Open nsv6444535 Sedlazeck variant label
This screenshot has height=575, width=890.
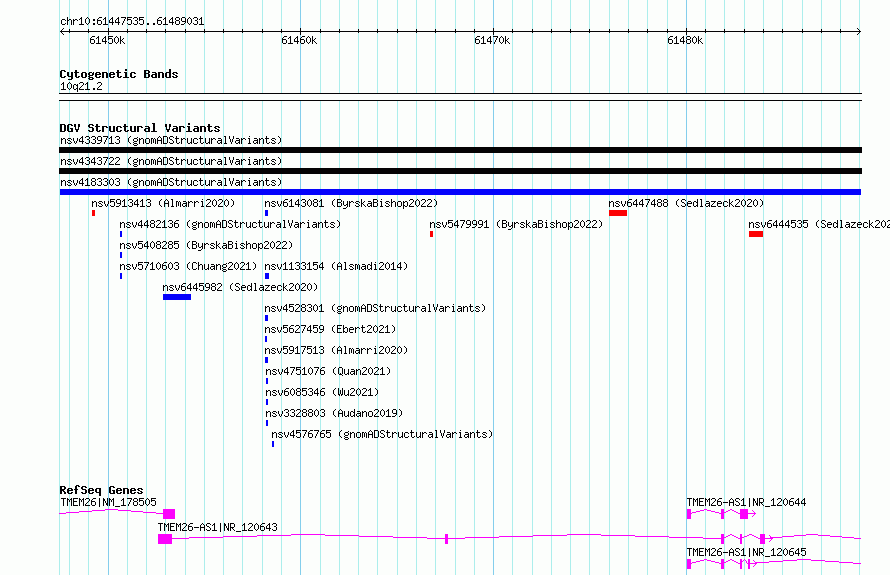818,224
